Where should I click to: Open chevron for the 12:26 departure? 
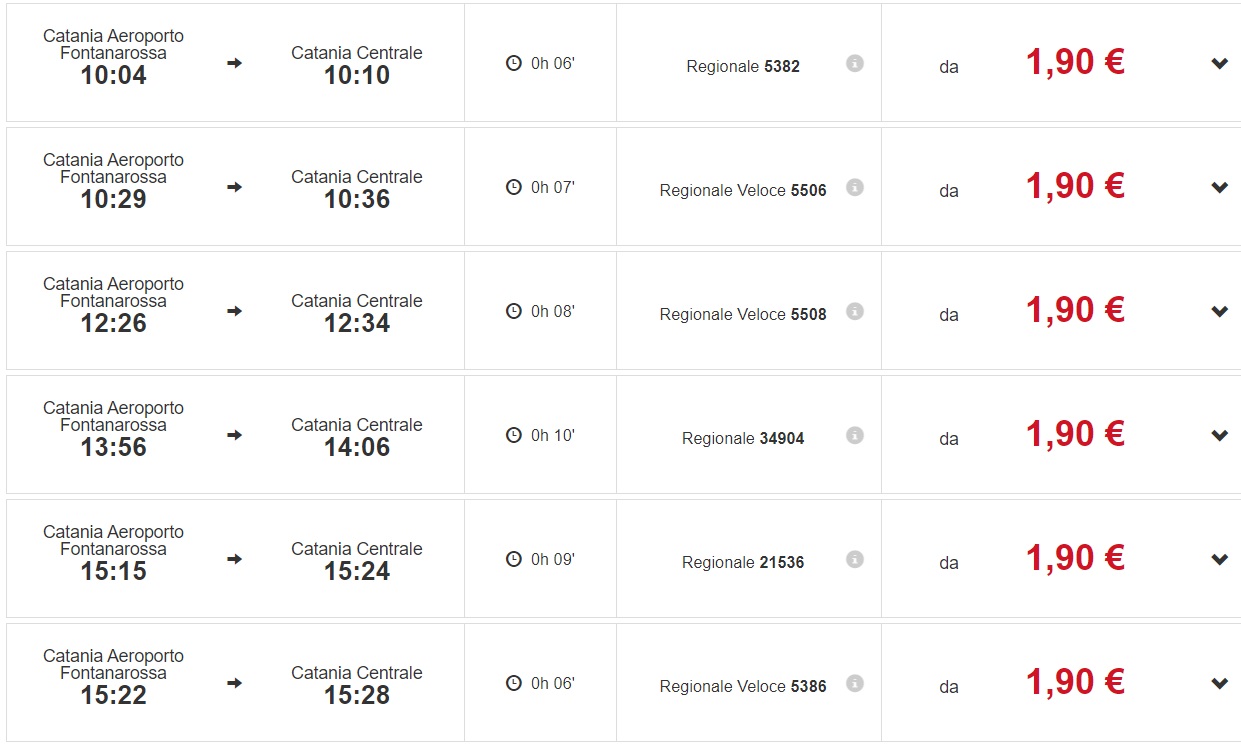tap(1219, 312)
